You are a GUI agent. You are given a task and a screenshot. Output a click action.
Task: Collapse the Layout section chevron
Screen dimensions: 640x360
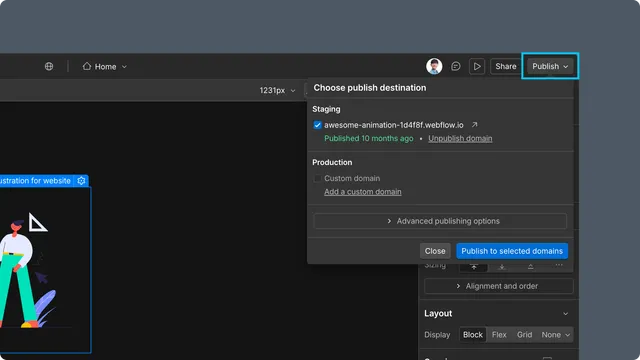[565, 313]
